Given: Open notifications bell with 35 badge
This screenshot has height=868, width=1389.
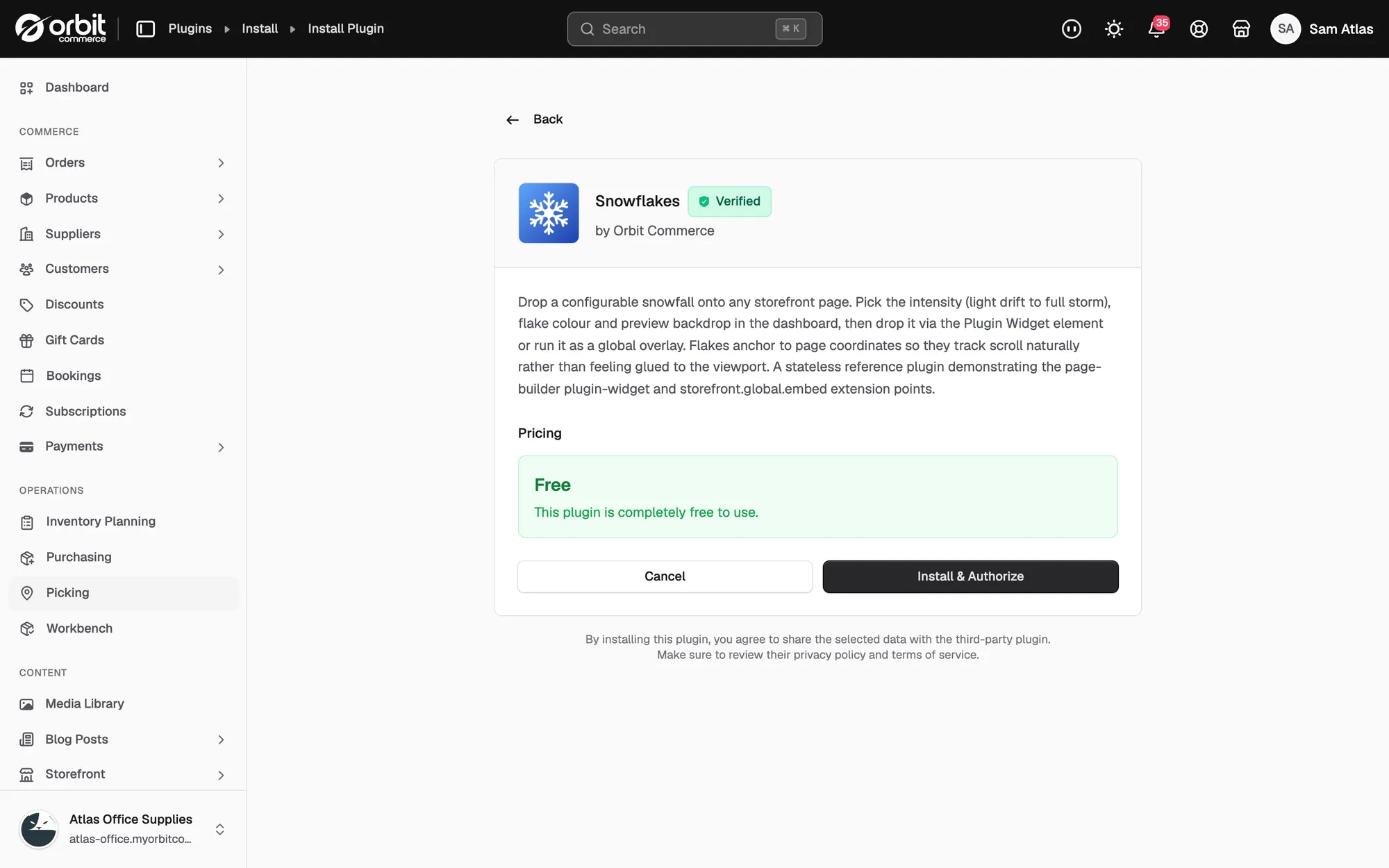Looking at the screenshot, I should pyautogui.click(x=1157, y=28).
